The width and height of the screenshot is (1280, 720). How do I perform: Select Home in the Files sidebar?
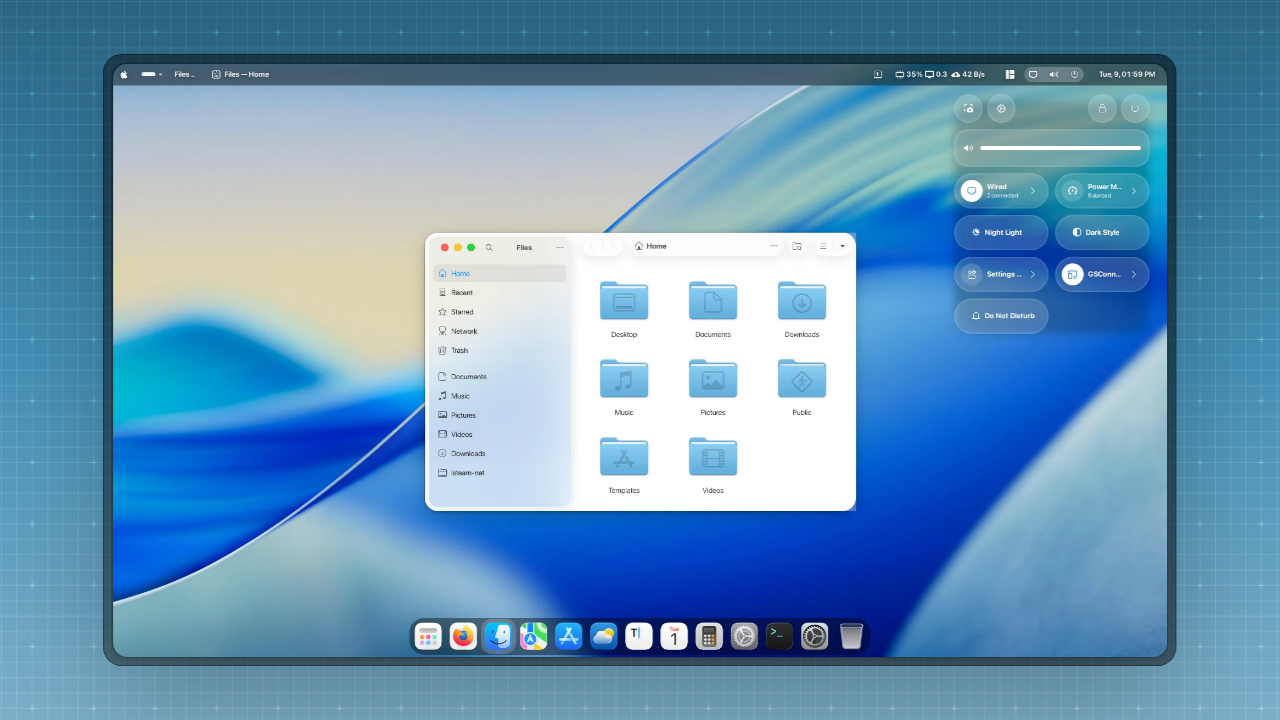(499, 273)
